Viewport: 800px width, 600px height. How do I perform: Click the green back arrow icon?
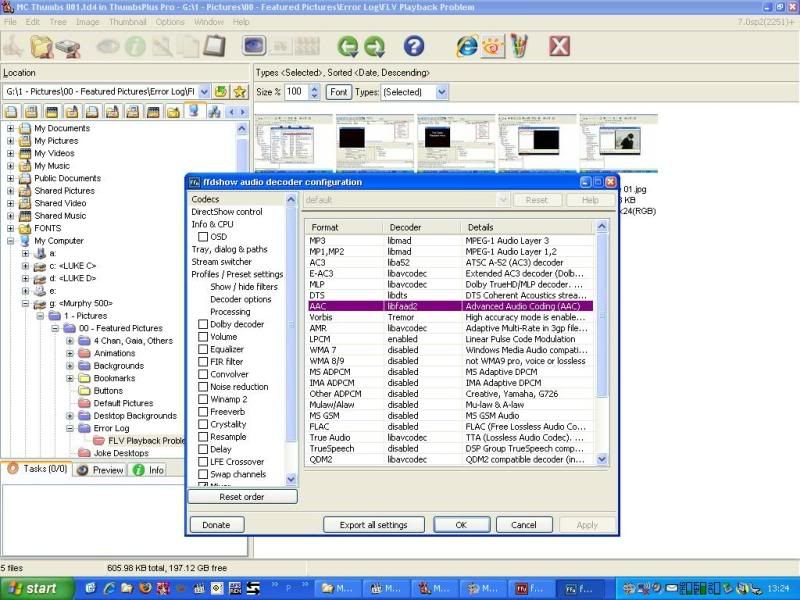(x=348, y=46)
